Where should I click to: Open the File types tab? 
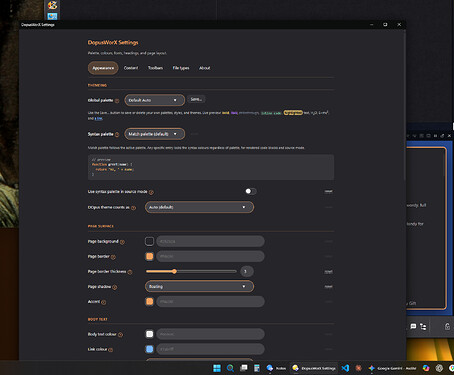pyautogui.click(x=181, y=68)
